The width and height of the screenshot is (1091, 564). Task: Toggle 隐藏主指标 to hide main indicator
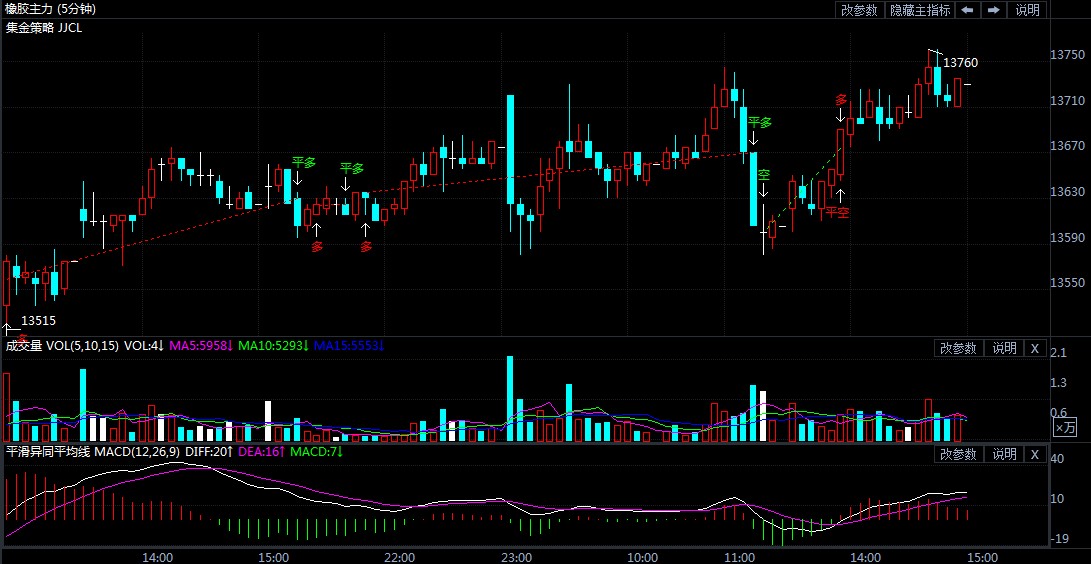tap(918, 10)
